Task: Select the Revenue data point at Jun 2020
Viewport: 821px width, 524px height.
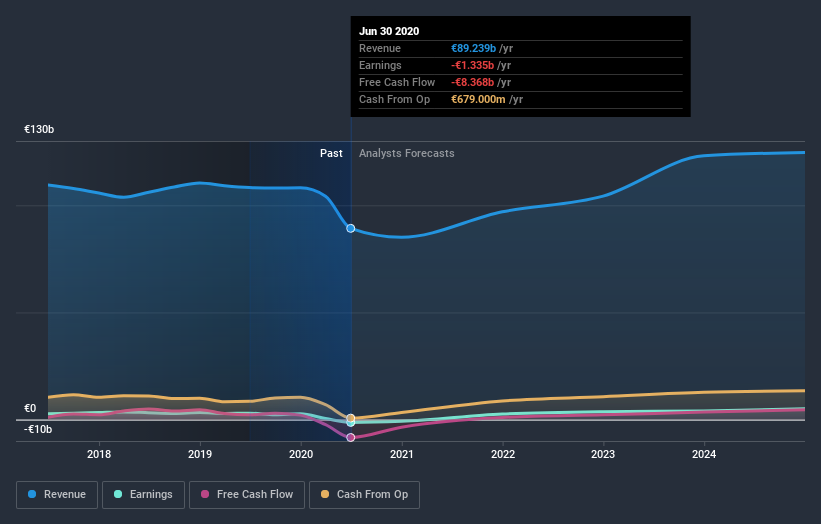Action: click(351, 228)
